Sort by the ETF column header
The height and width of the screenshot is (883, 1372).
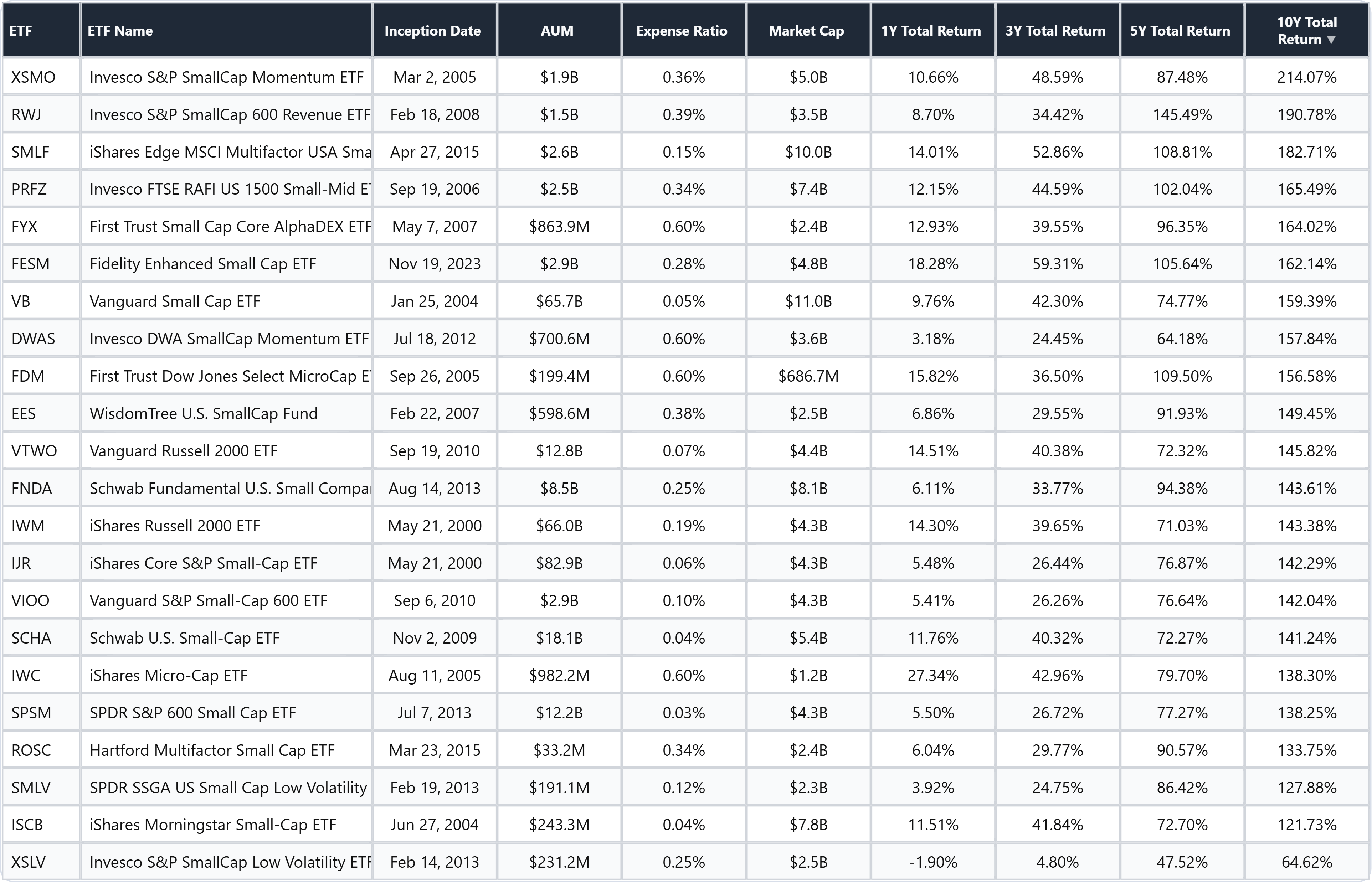(21, 31)
